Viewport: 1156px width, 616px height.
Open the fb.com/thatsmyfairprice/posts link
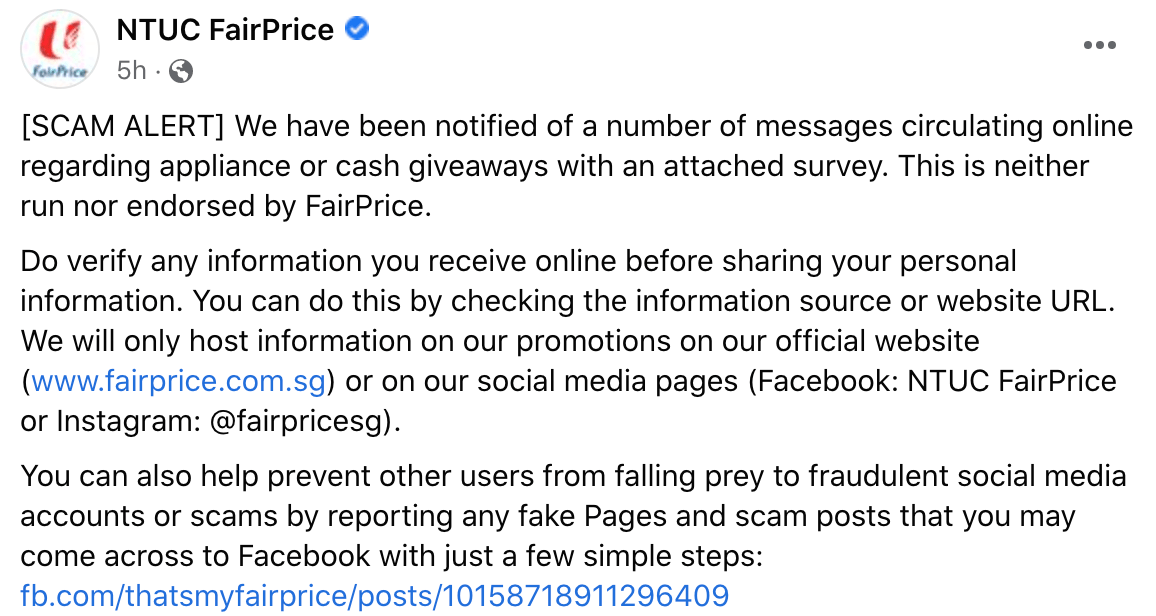[x=374, y=596]
